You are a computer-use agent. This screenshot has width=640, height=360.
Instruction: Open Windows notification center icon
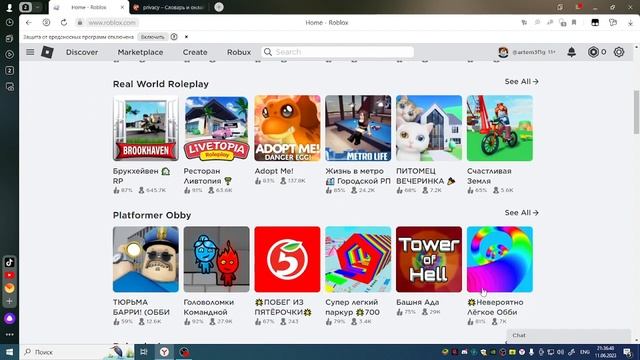[627, 352]
